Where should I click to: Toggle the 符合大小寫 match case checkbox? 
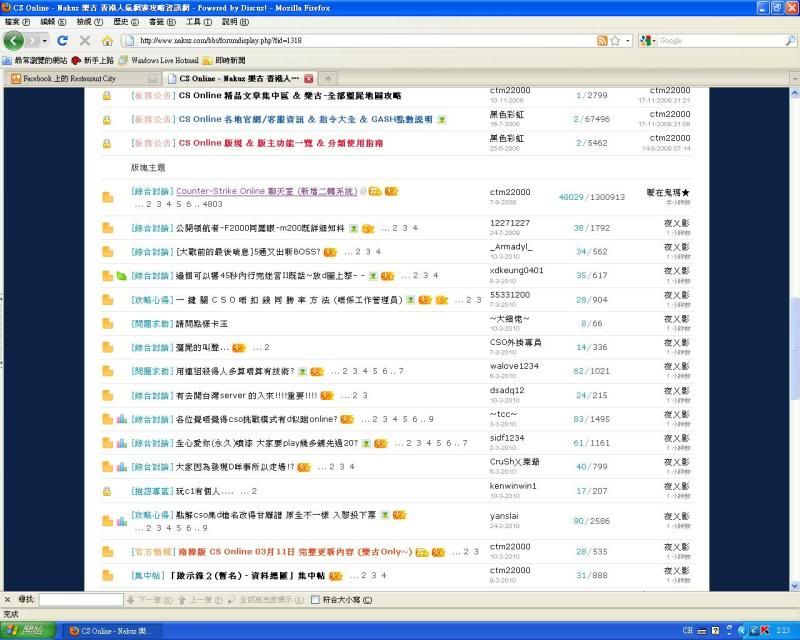pyautogui.click(x=315, y=600)
